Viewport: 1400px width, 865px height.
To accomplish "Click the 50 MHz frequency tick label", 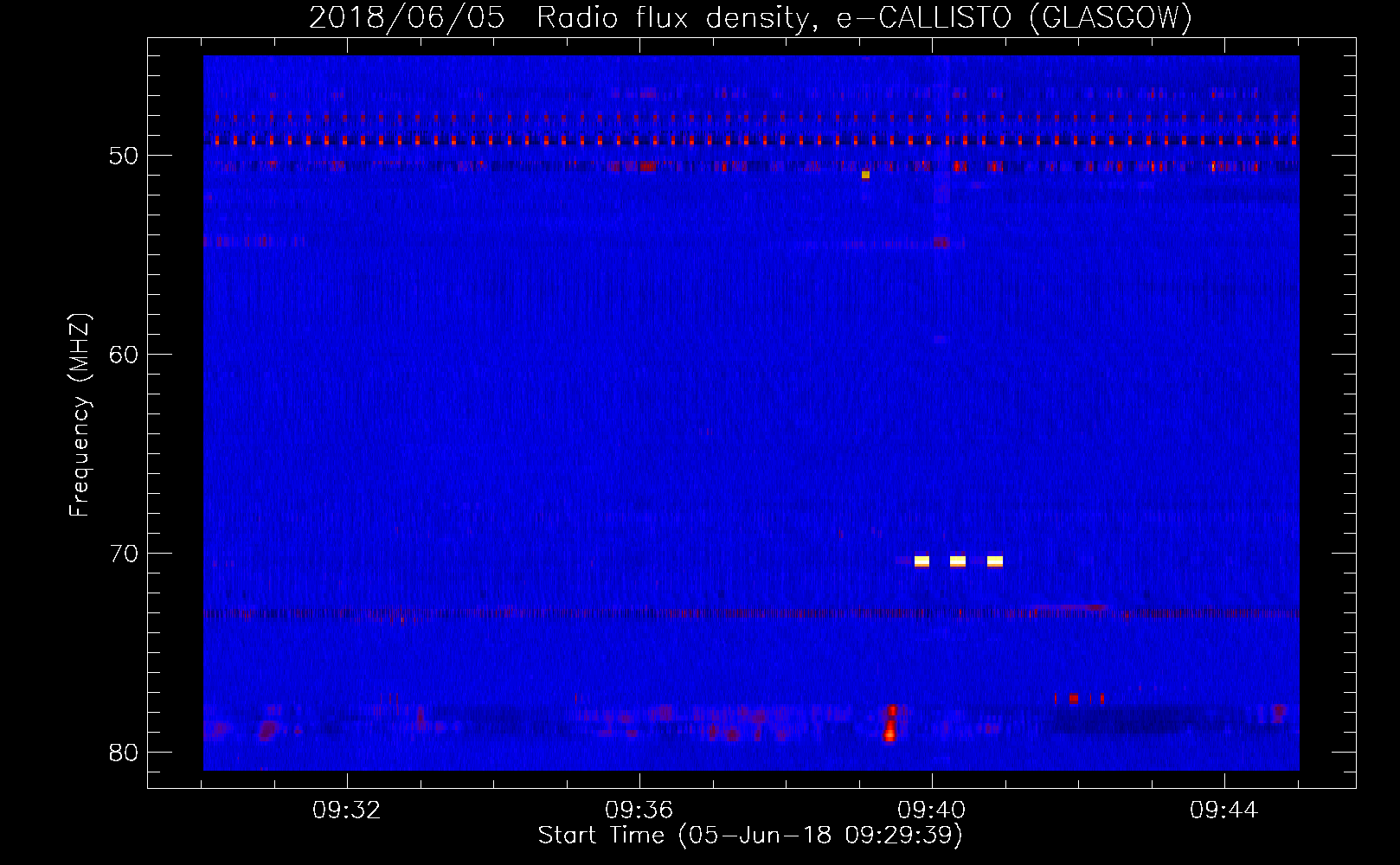I will (124, 156).
